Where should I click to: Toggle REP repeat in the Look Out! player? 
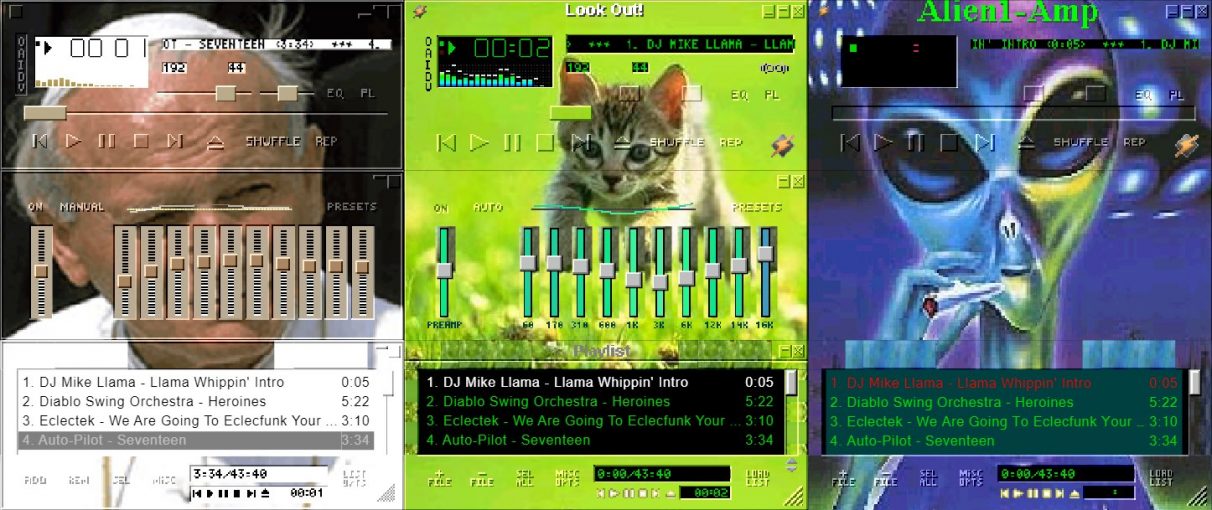(x=730, y=142)
